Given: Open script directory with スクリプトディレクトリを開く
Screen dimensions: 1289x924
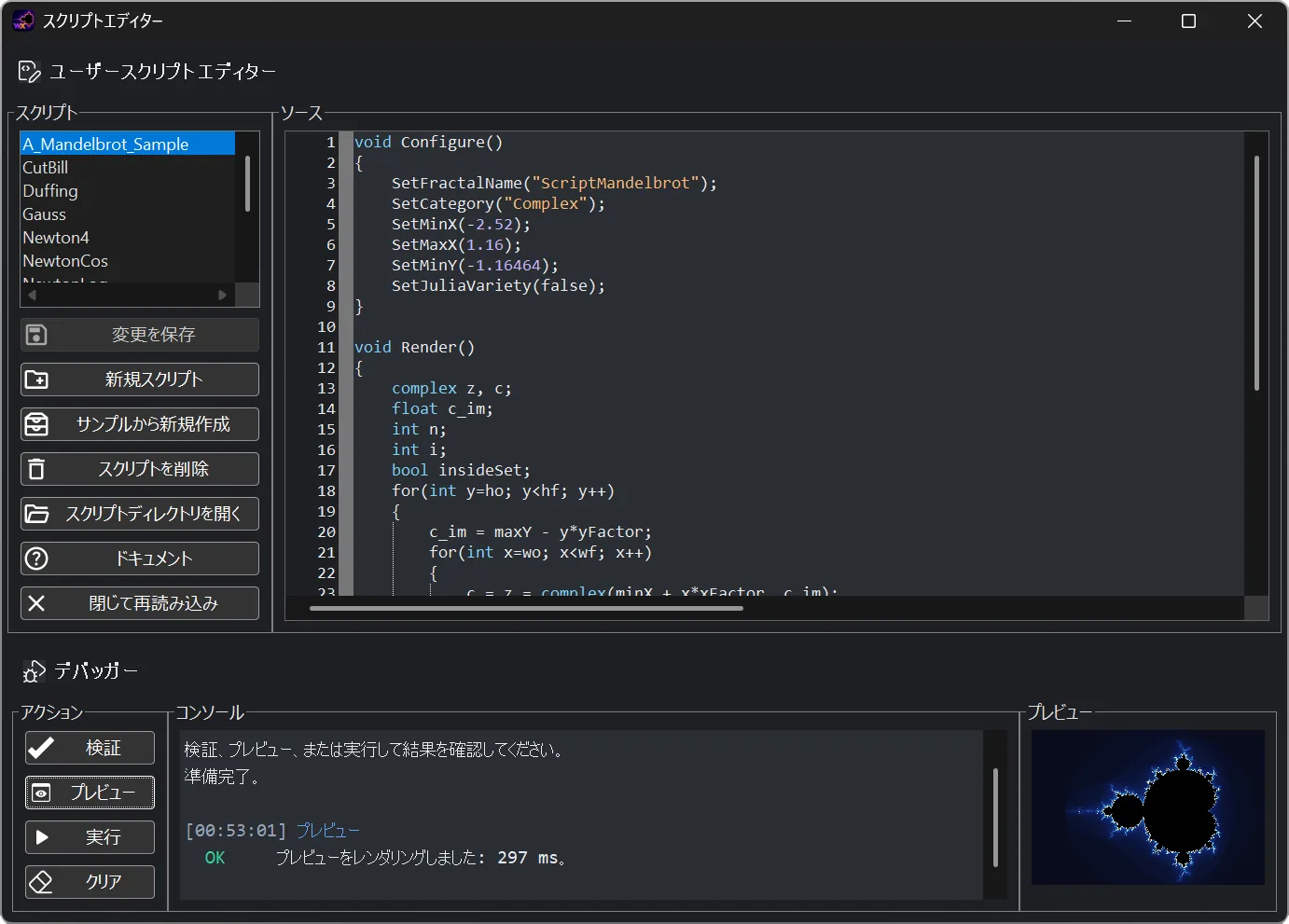Looking at the screenshot, I should click(x=140, y=514).
